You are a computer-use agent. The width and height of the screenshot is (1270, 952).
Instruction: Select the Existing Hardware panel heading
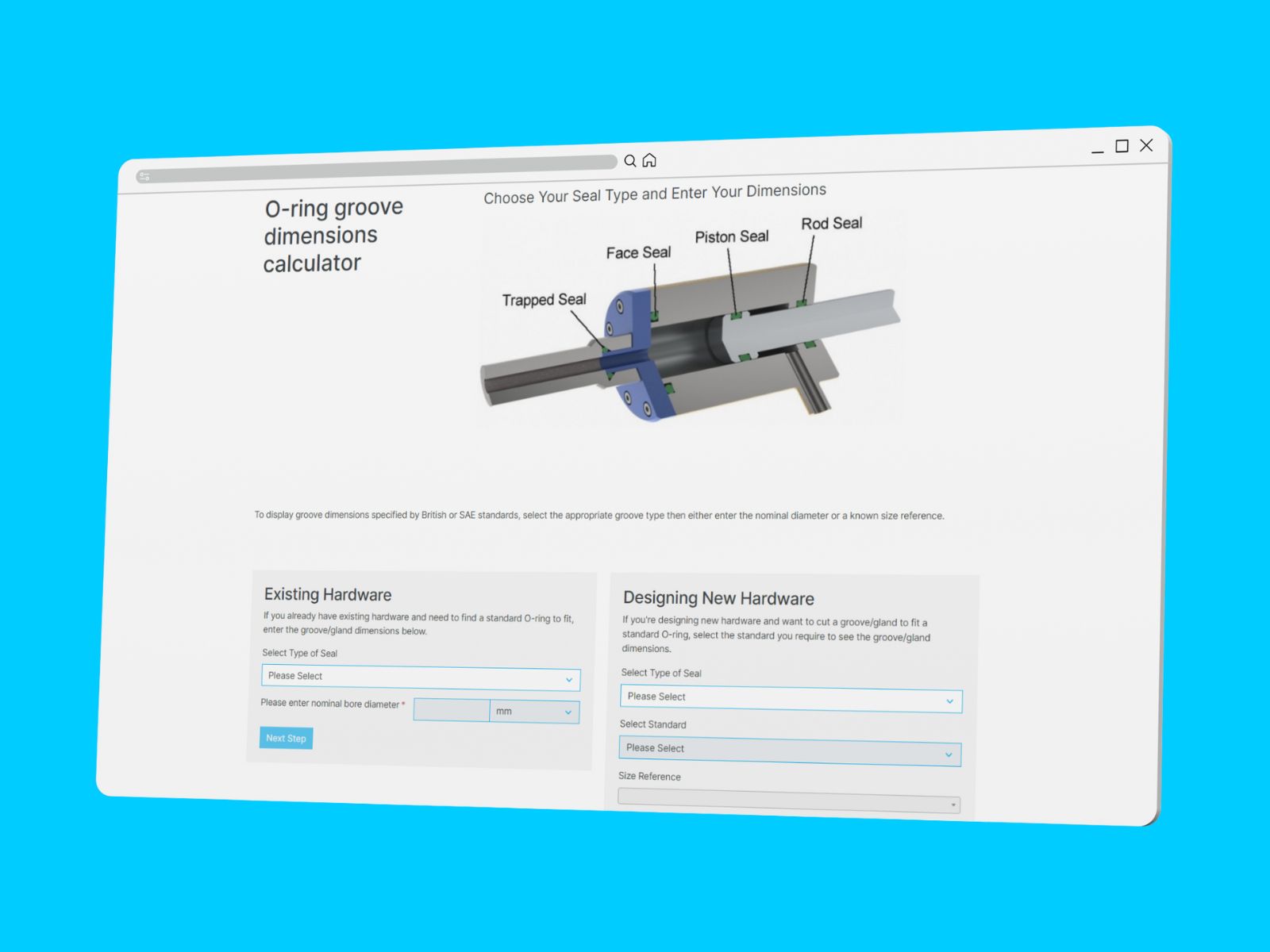click(x=327, y=594)
